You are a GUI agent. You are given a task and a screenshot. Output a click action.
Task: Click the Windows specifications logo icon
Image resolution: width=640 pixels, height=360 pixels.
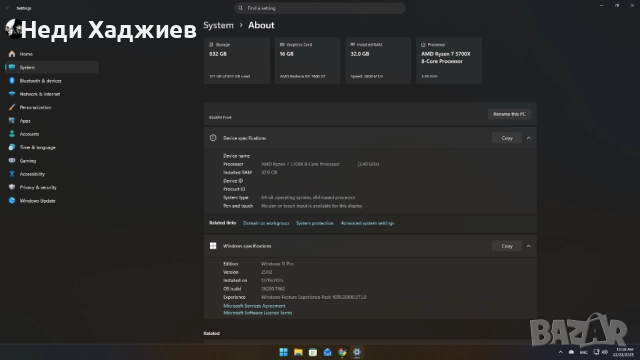213,246
